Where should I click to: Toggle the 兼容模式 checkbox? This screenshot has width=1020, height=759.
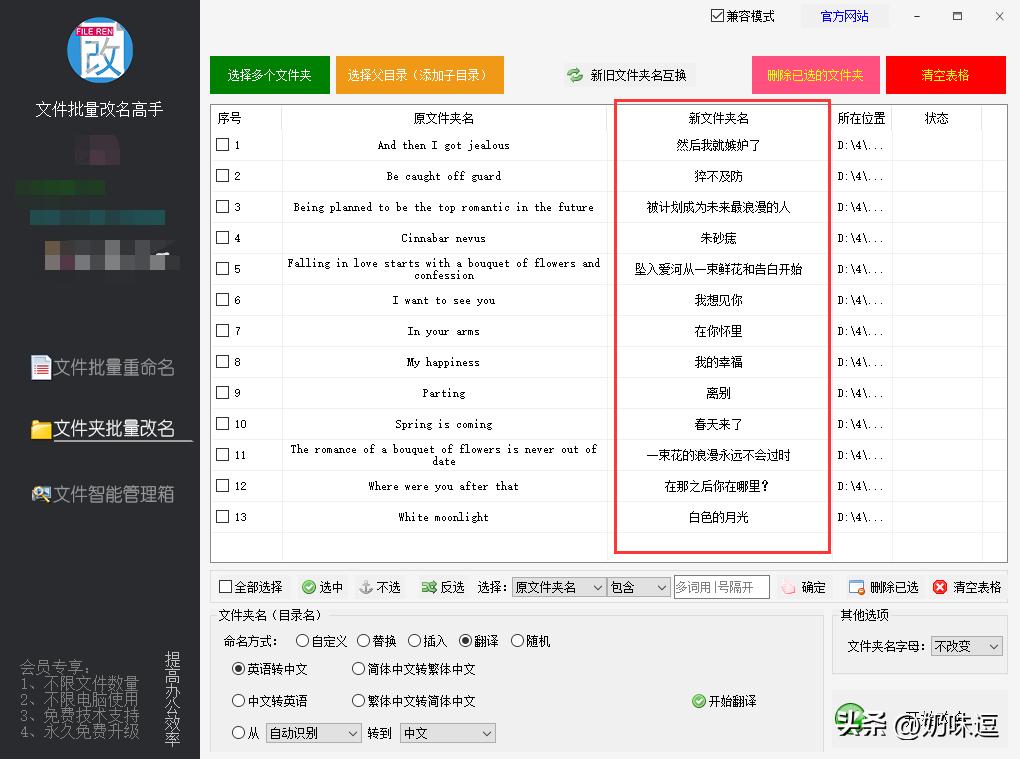click(716, 15)
